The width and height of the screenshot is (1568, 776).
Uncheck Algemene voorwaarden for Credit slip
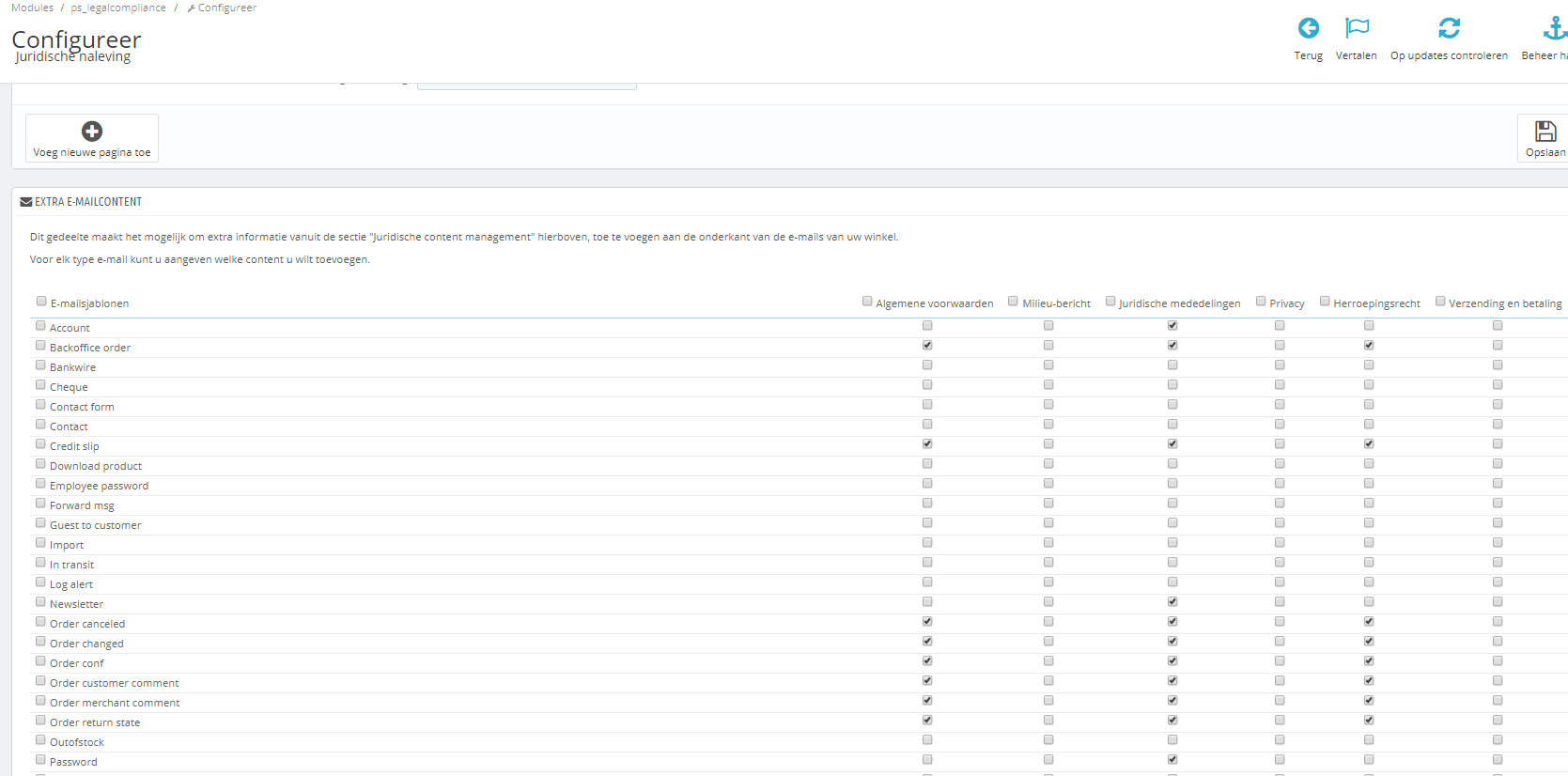click(927, 444)
